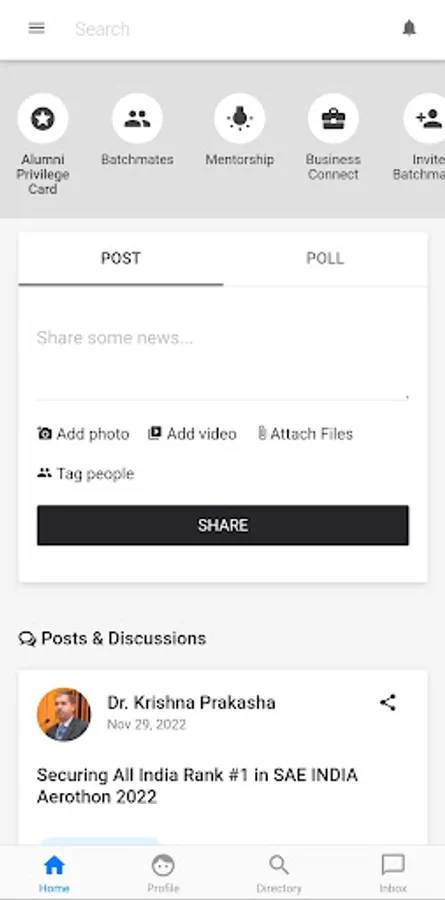Add video to the post

(x=192, y=434)
